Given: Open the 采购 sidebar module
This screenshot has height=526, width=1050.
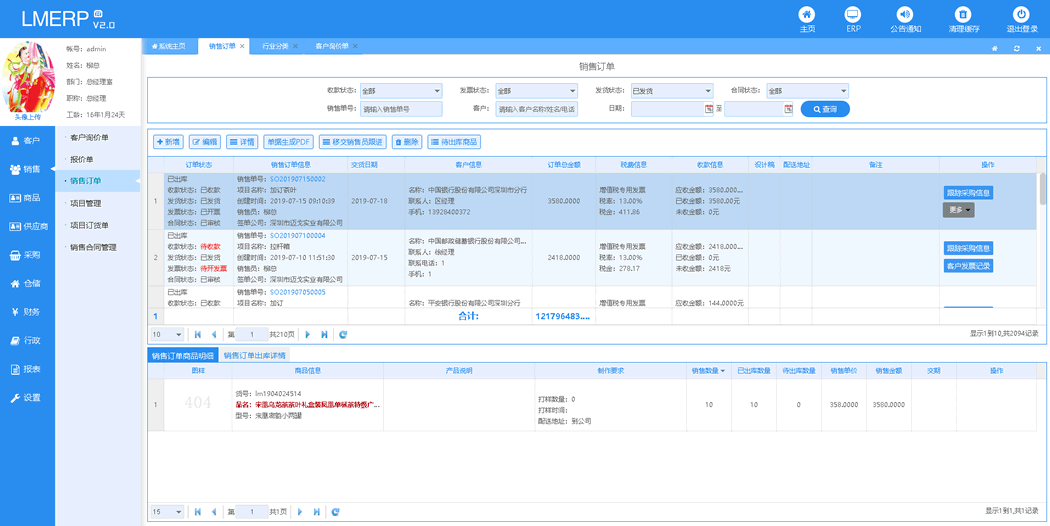Looking at the screenshot, I should 27,255.
